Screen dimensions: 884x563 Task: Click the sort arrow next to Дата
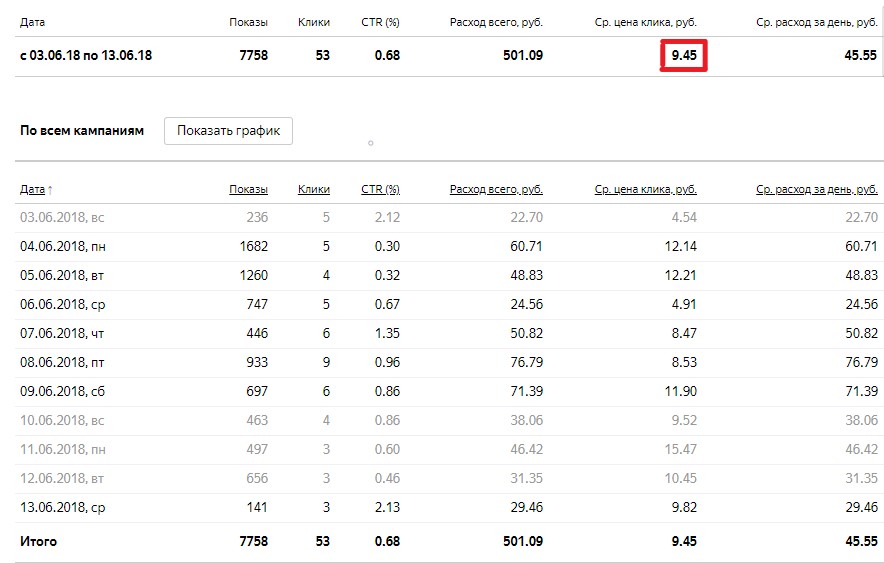click(50, 190)
